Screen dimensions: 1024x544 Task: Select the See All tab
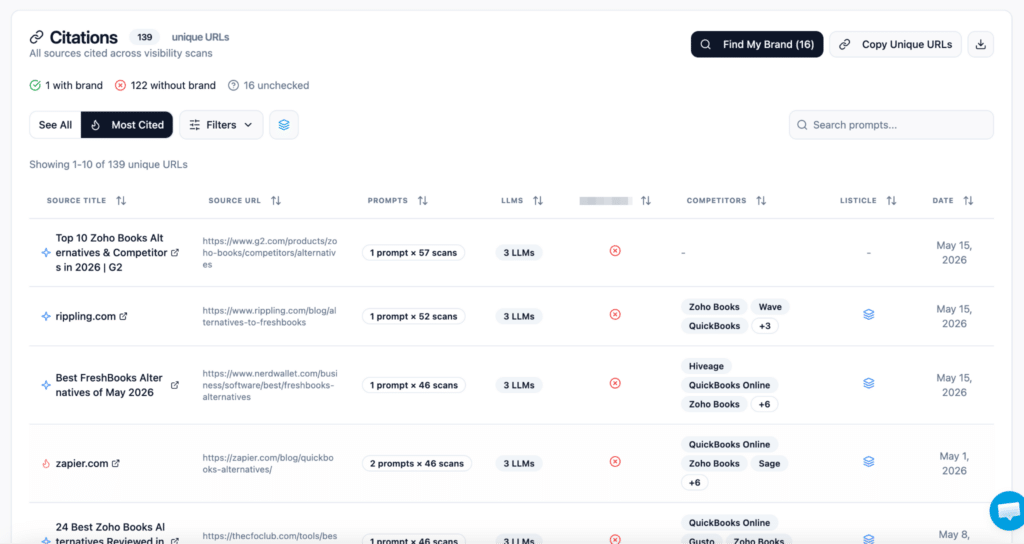pyautogui.click(x=56, y=125)
